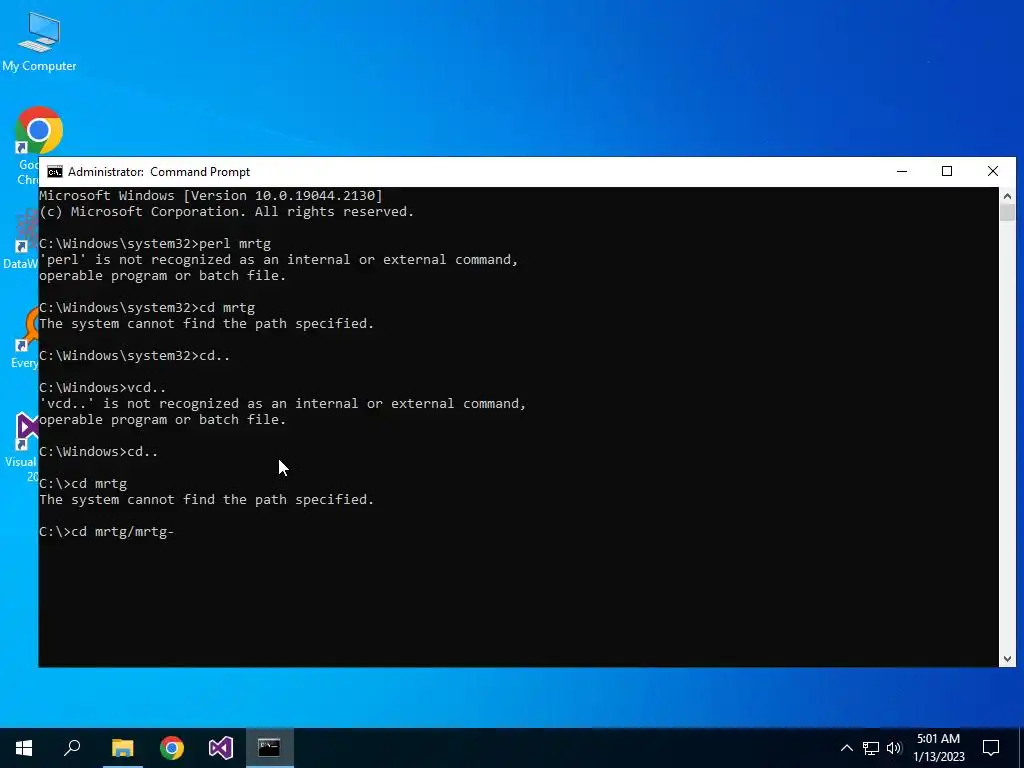The image size is (1024, 768).
Task: Show hidden system tray icons
Action: [x=846, y=748]
